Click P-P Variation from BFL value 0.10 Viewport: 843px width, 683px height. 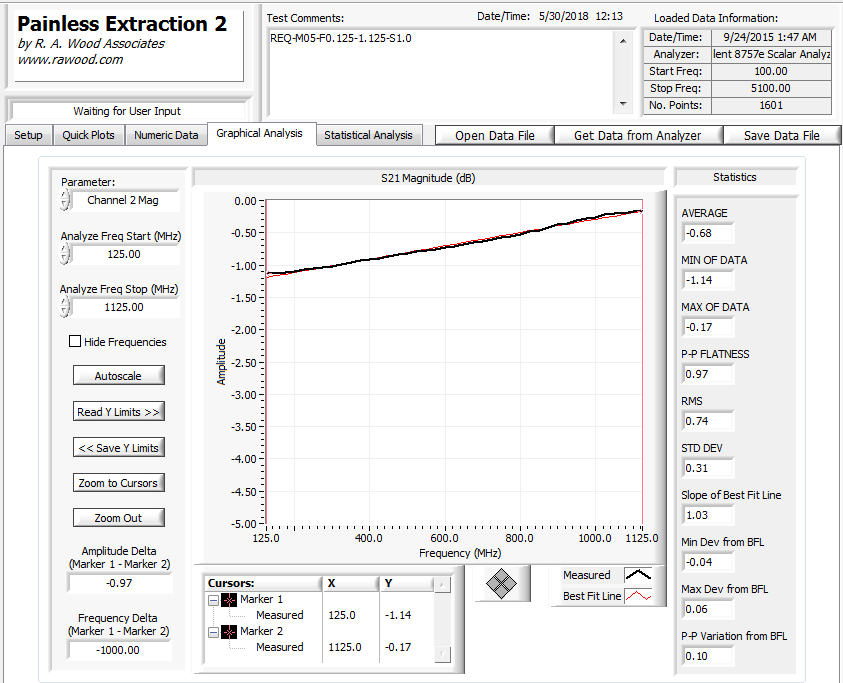coord(708,656)
